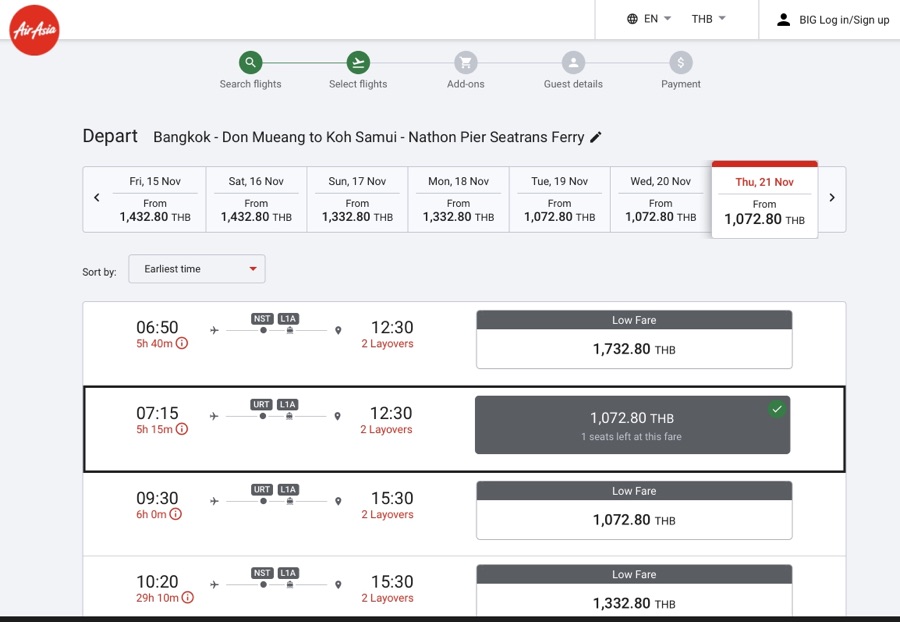View 2 Layovers for 10:20 flight
Viewport: 900px width, 622px height.
click(x=387, y=598)
